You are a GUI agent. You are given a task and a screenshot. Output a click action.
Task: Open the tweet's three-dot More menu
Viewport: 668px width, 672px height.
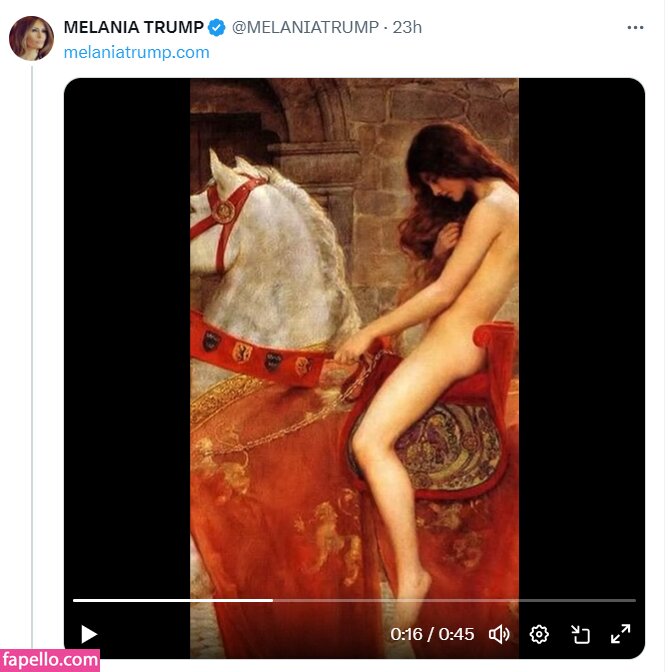click(x=635, y=27)
